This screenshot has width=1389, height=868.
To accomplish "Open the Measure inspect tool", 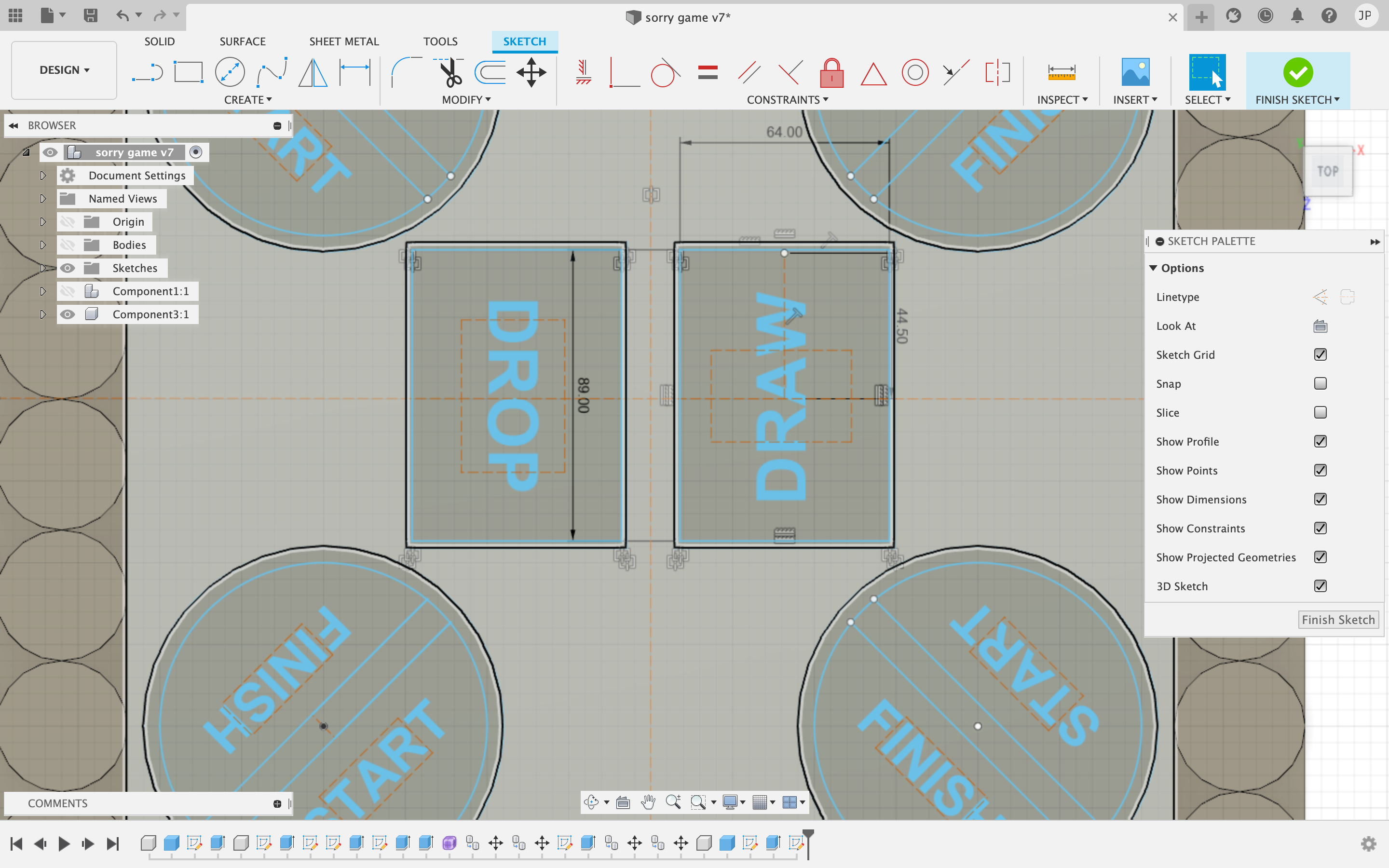I will tap(1061, 73).
